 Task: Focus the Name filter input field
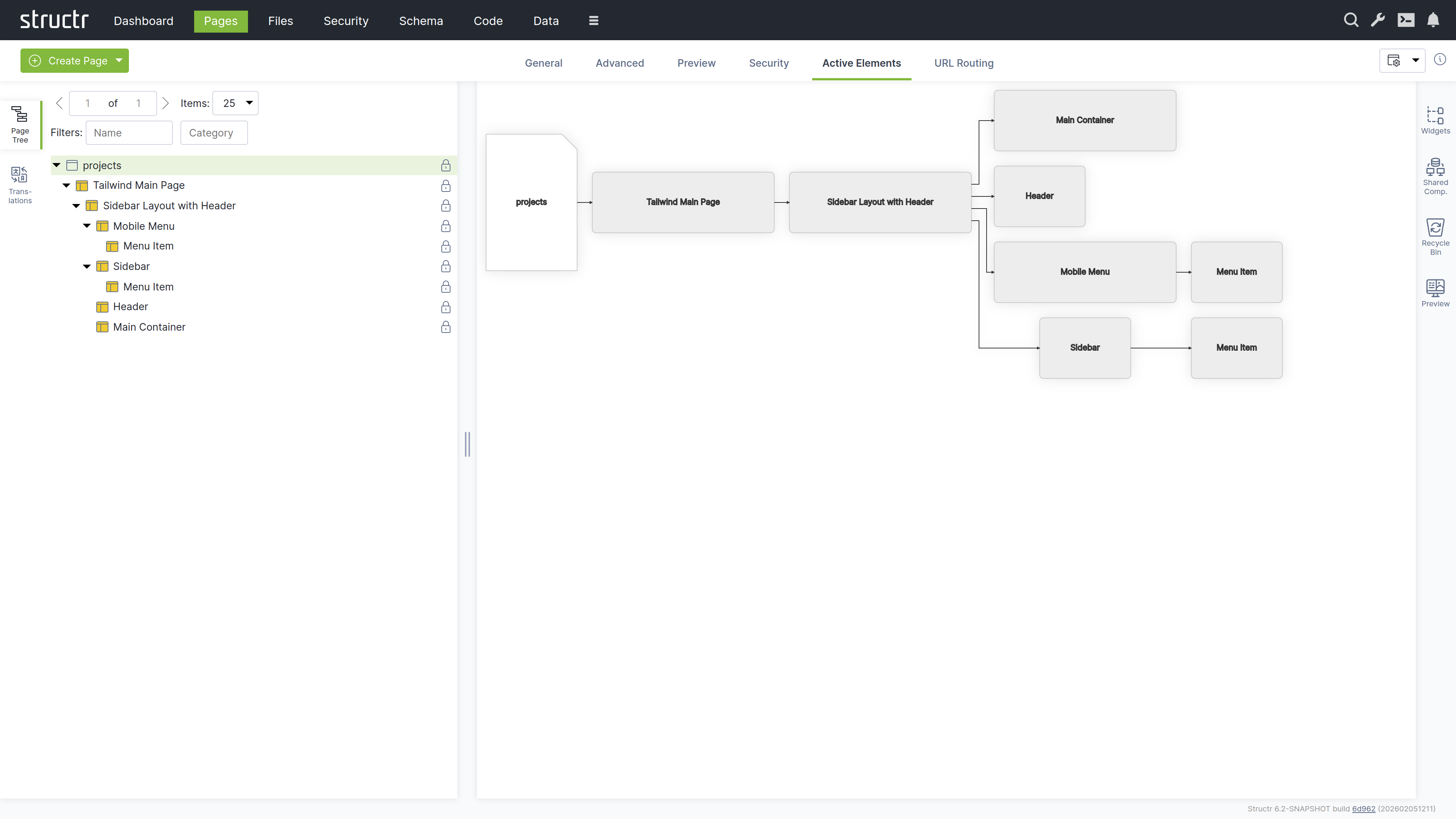tap(129, 133)
